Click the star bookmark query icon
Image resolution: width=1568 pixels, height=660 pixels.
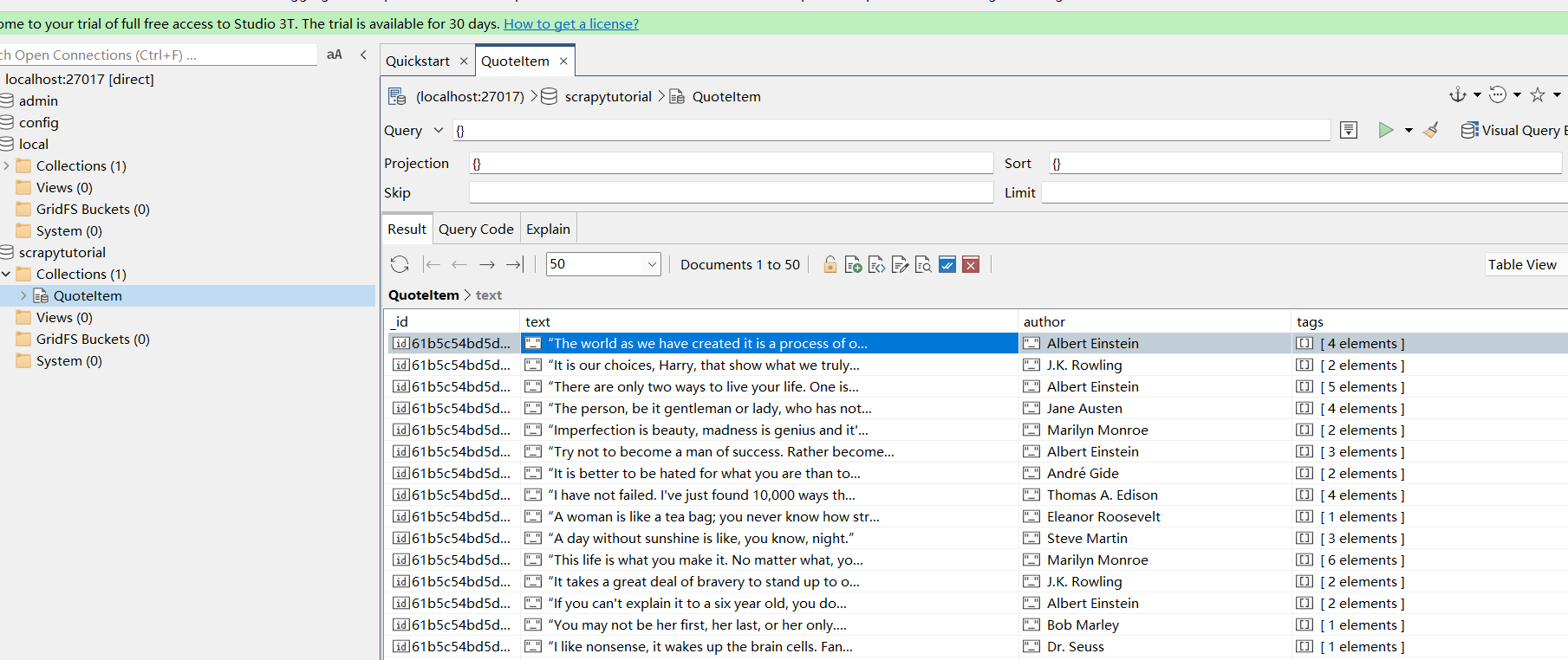tap(1538, 94)
